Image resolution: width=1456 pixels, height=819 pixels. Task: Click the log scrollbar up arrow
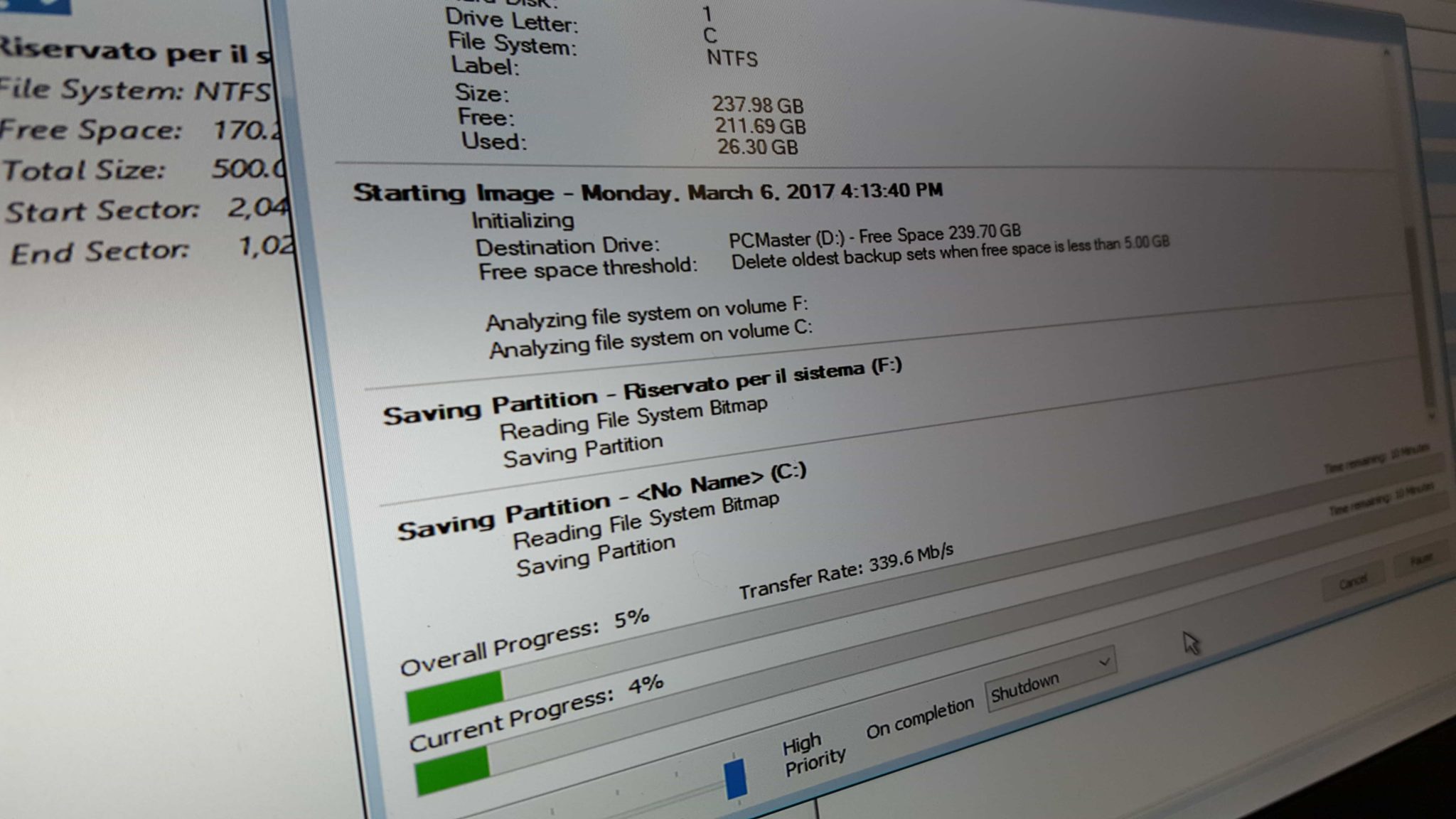(x=1386, y=52)
